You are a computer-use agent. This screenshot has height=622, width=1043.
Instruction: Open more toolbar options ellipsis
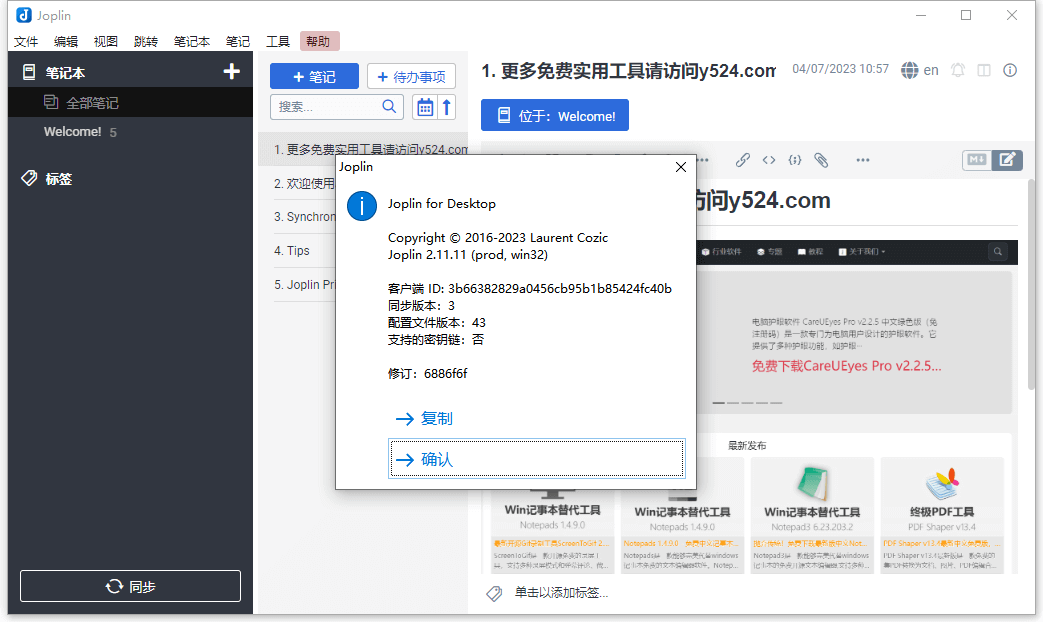tap(863, 160)
